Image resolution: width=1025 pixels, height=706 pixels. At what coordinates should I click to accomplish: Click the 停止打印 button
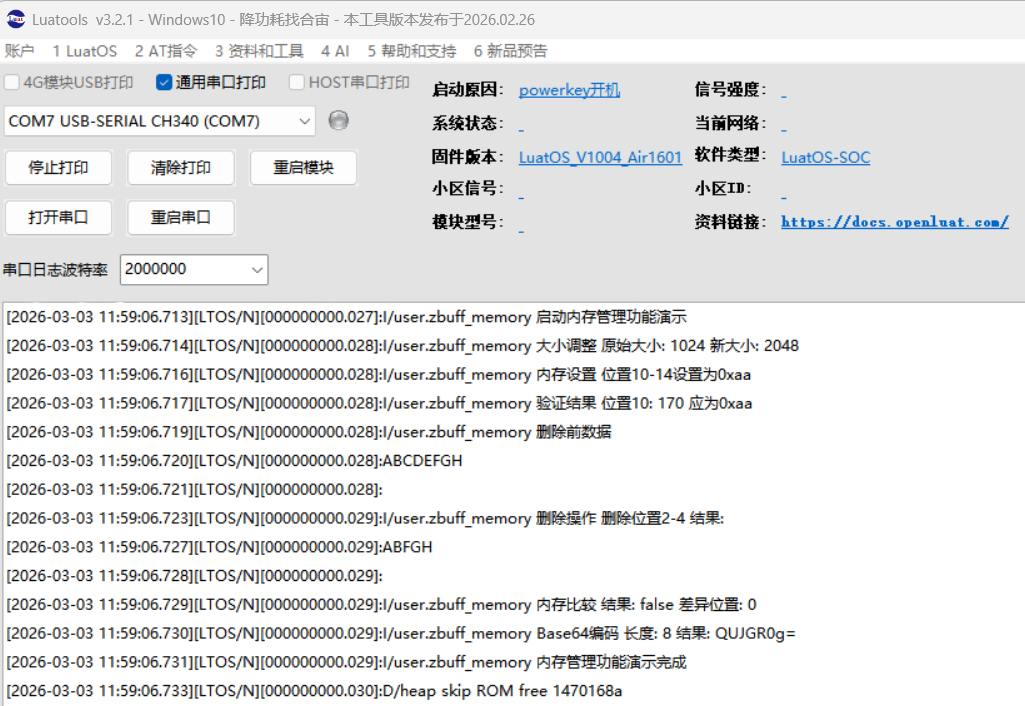[58, 168]
